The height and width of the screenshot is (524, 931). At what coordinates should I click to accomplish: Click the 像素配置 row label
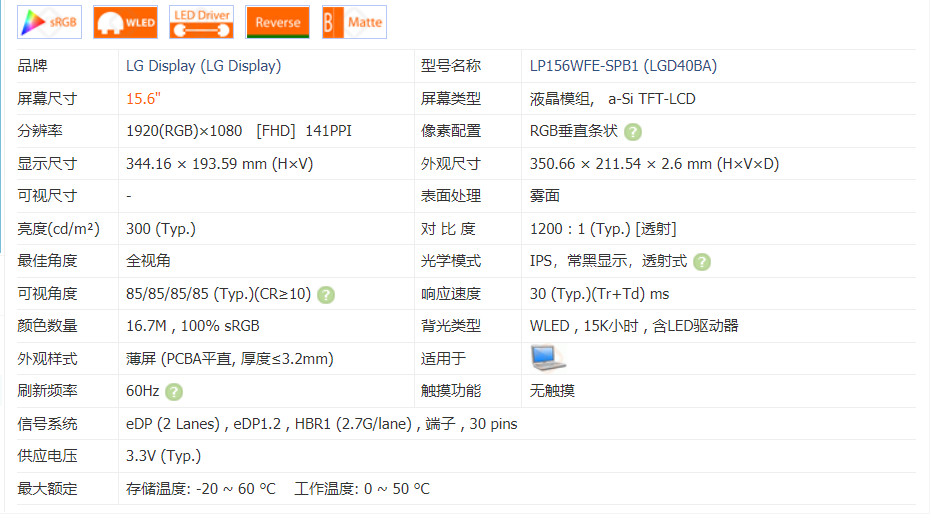point(451,131)
